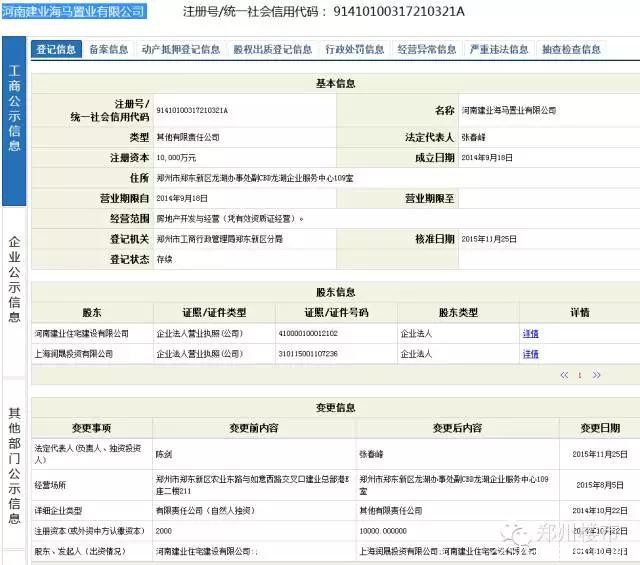
Task: Click the 变更信息 section header
Action: (x=336, y=408)
